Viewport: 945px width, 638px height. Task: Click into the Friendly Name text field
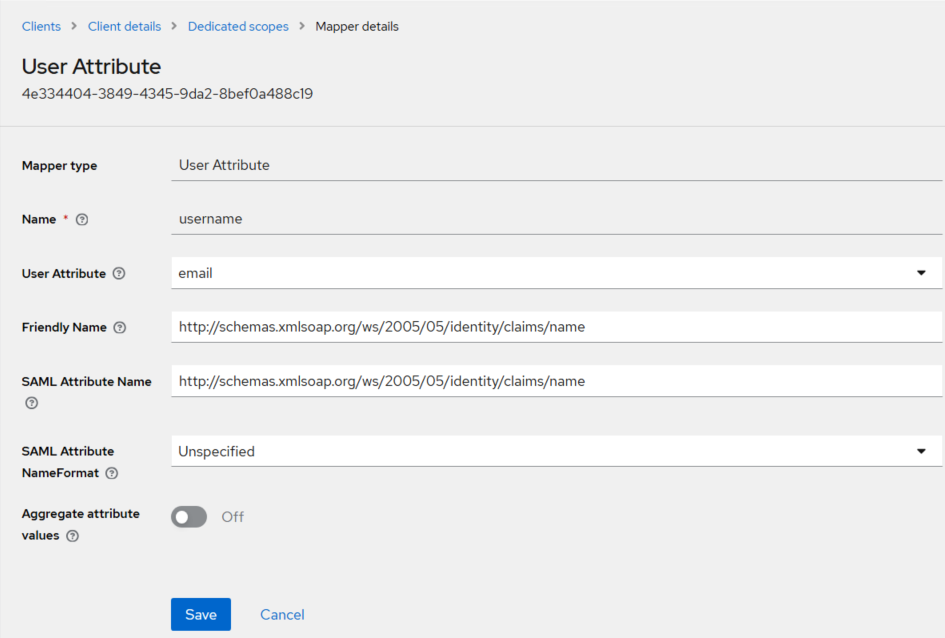pyautogui.click(x=556, y=327)
